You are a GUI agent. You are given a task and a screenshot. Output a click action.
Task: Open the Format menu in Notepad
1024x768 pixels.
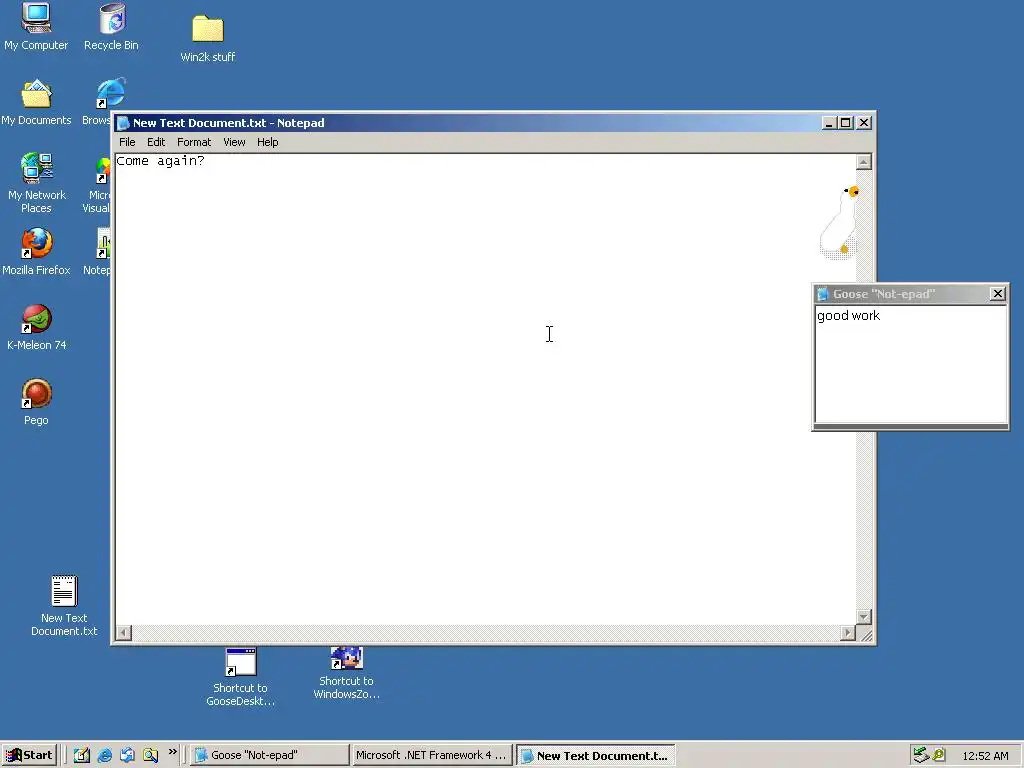point(194,142)
